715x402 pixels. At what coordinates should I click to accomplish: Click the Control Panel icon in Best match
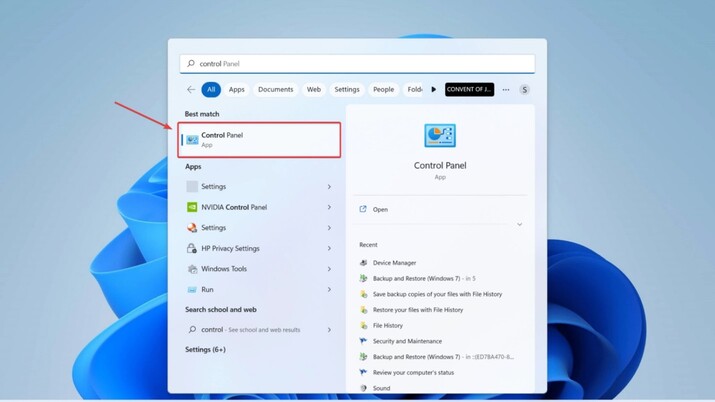192,140
